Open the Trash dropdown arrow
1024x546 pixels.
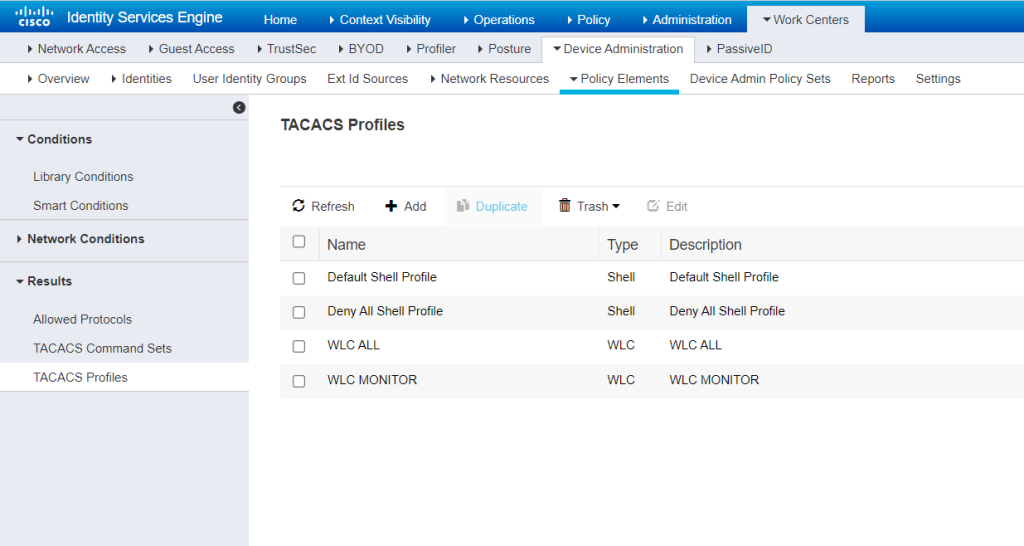coord(616,207)
